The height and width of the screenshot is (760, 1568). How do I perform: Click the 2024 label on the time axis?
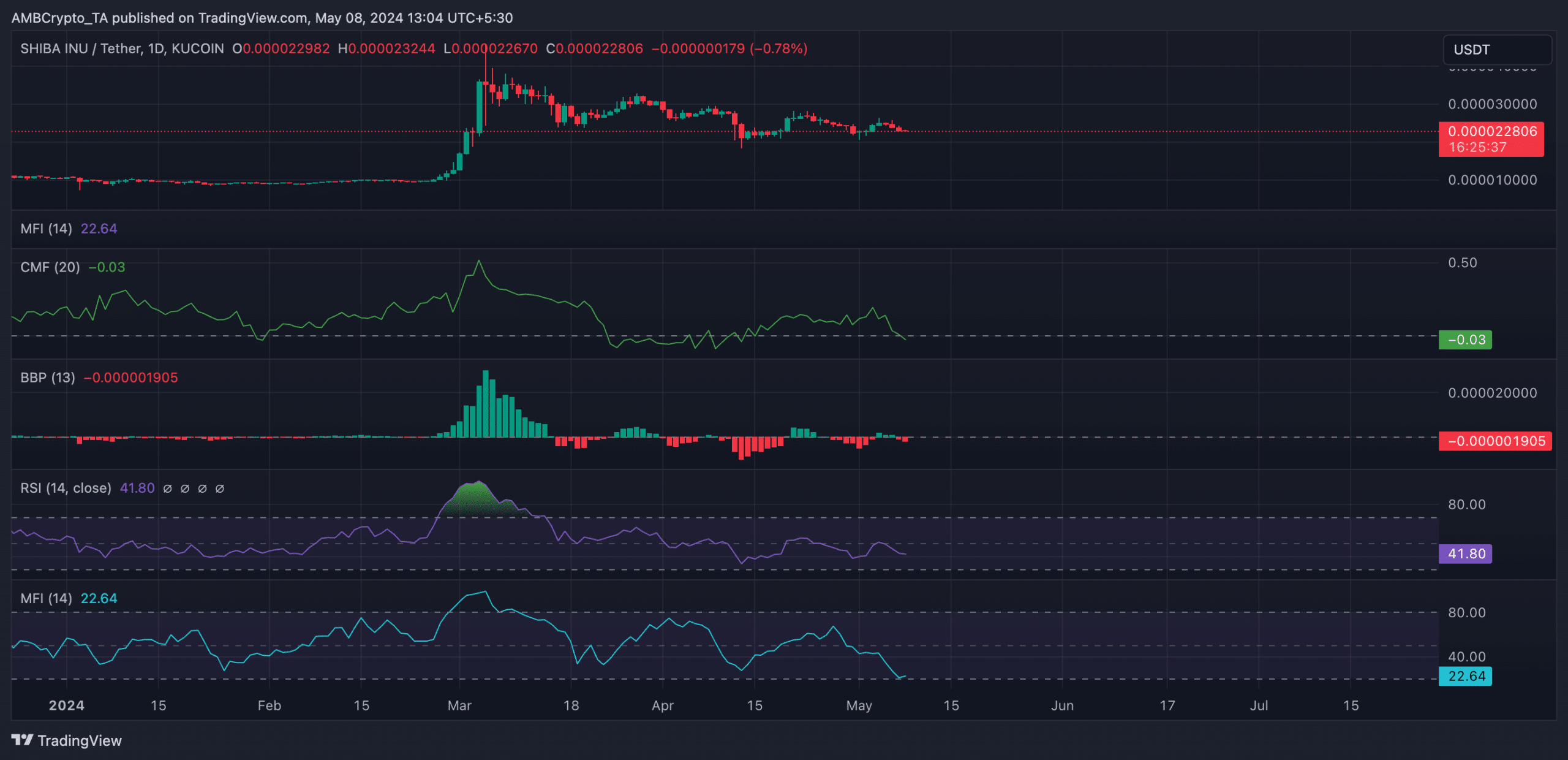coord(67,705)
